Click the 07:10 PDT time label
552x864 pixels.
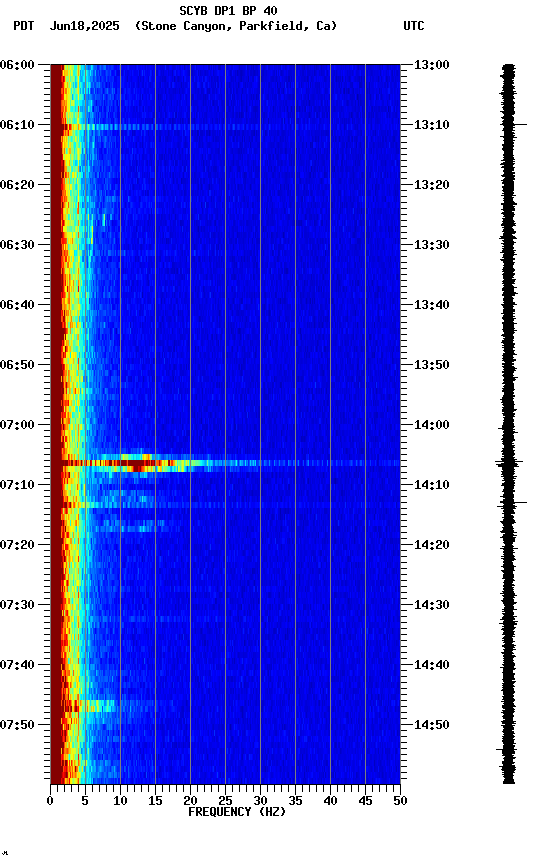click(x=17, y=485)
